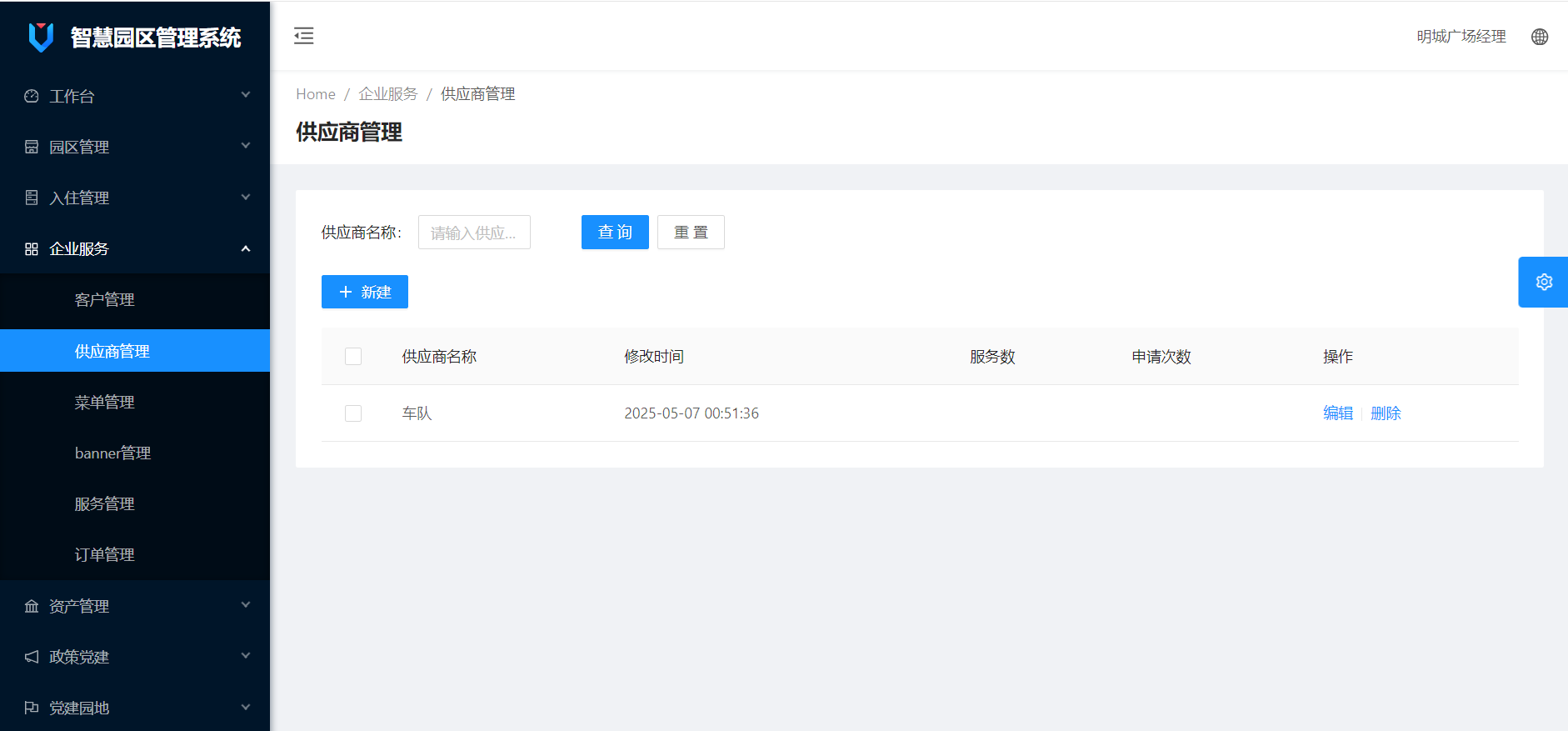Viewport: 1568px width, 731px height.
Task: Open the language globe icon
Action: click(1539, 37)
